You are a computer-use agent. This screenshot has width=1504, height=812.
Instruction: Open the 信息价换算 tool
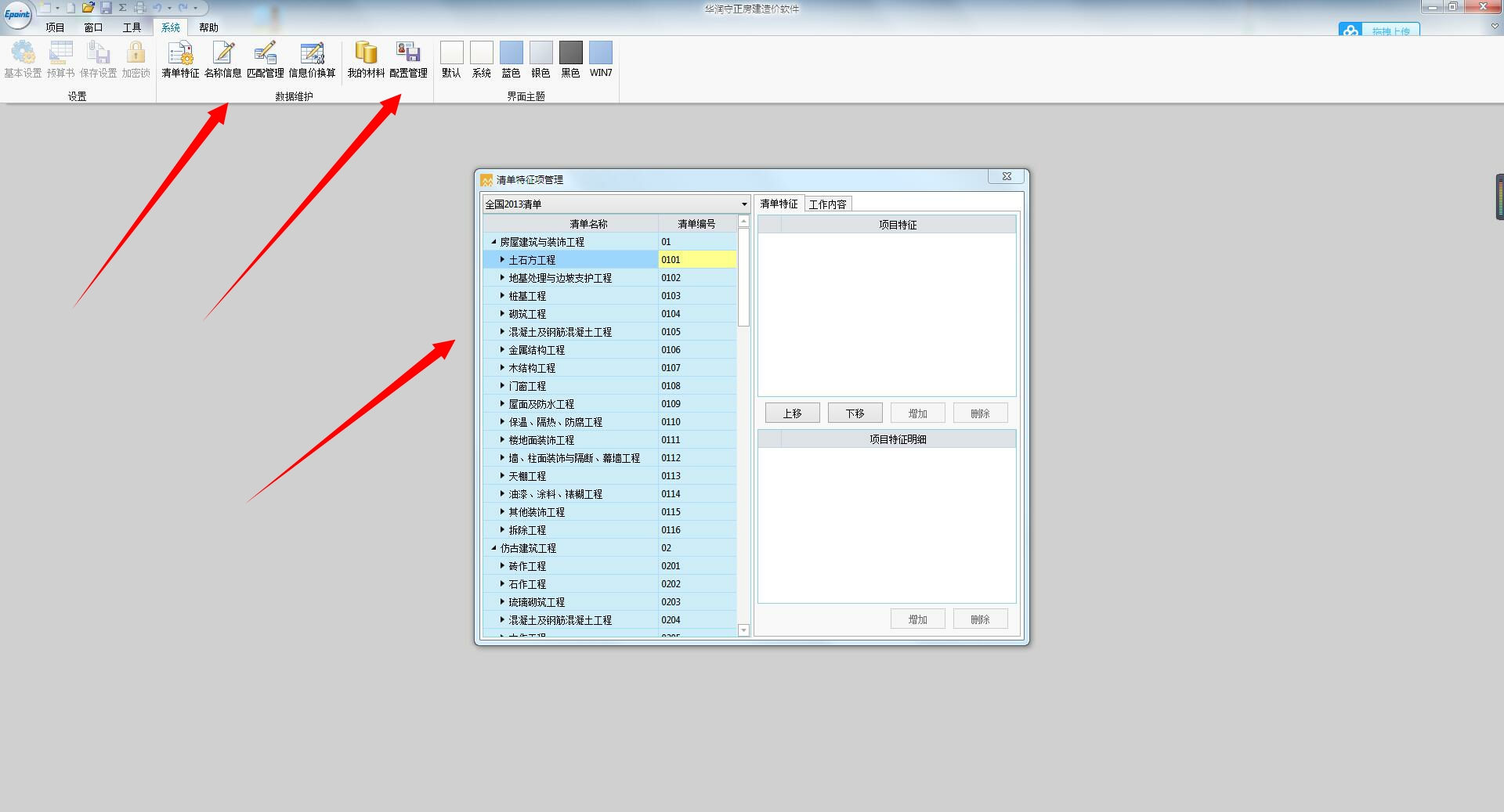(312, 60)
